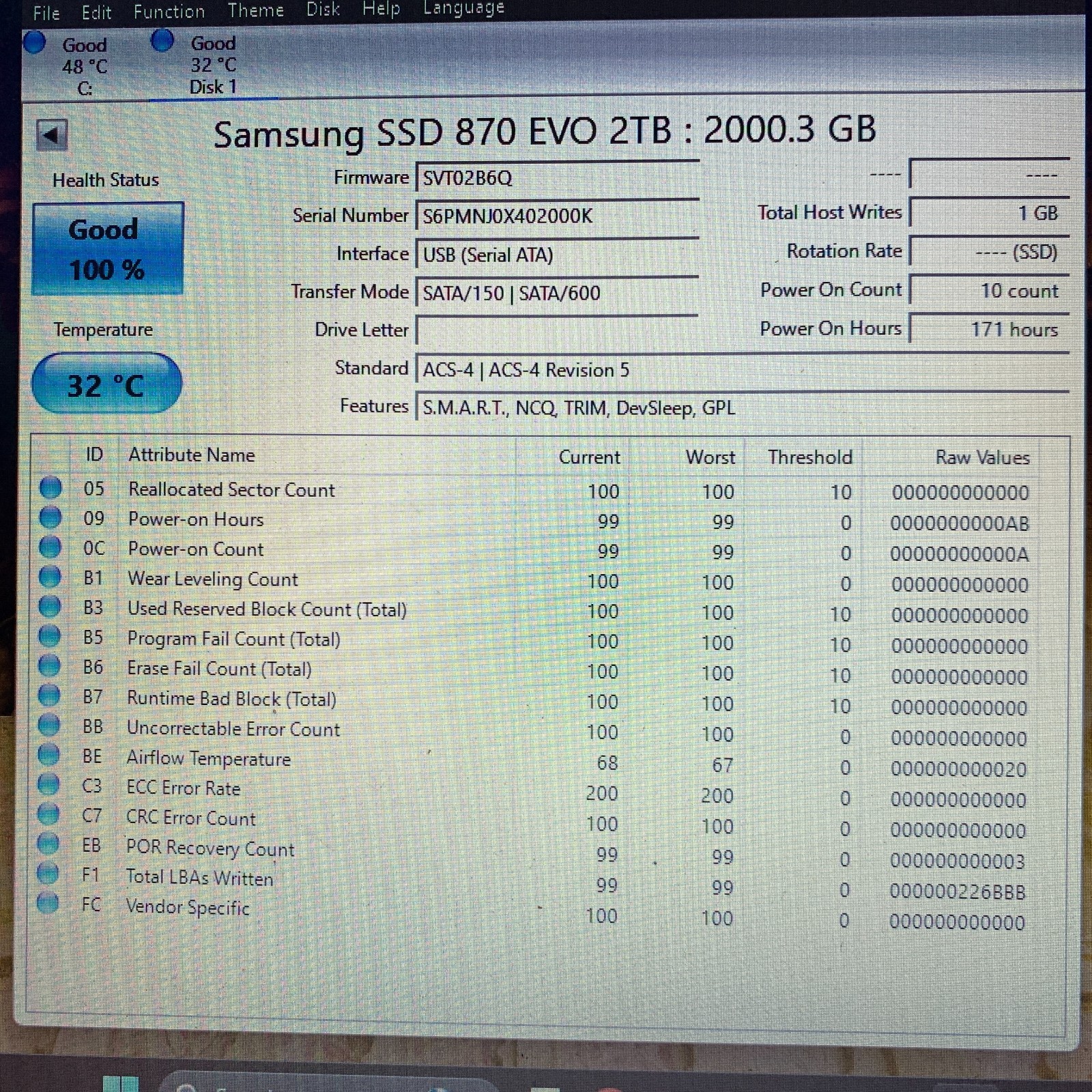Click raw value 000000000020

coord(958,769)
